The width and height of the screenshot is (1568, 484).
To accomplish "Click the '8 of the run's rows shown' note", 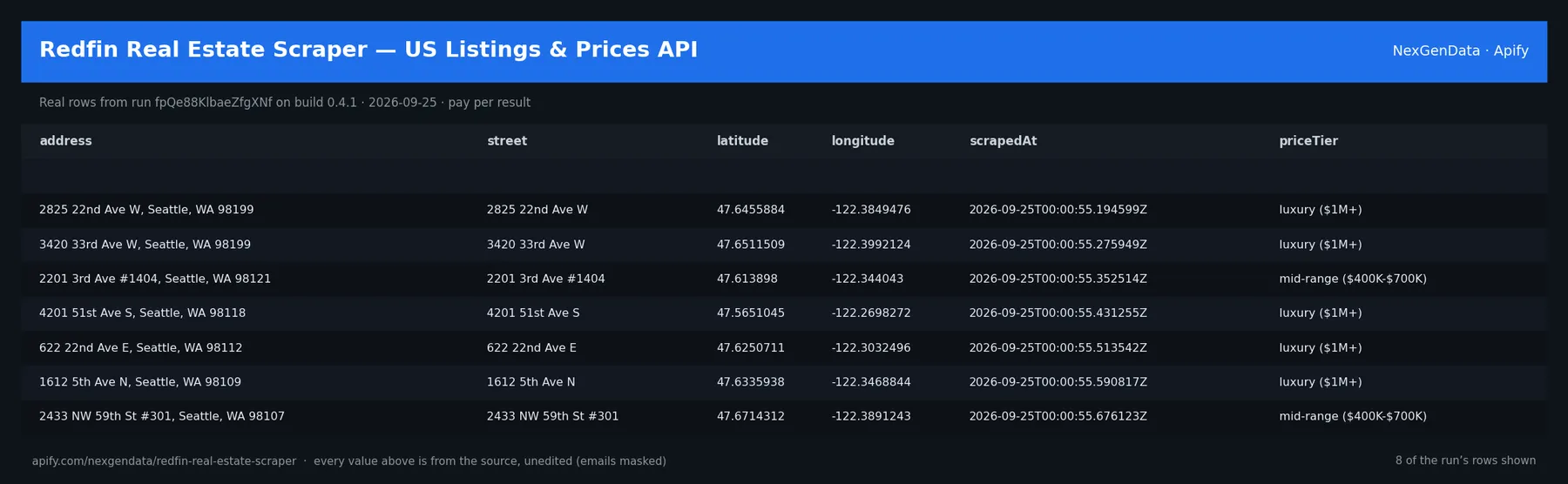I will [x=1465, y=460].
